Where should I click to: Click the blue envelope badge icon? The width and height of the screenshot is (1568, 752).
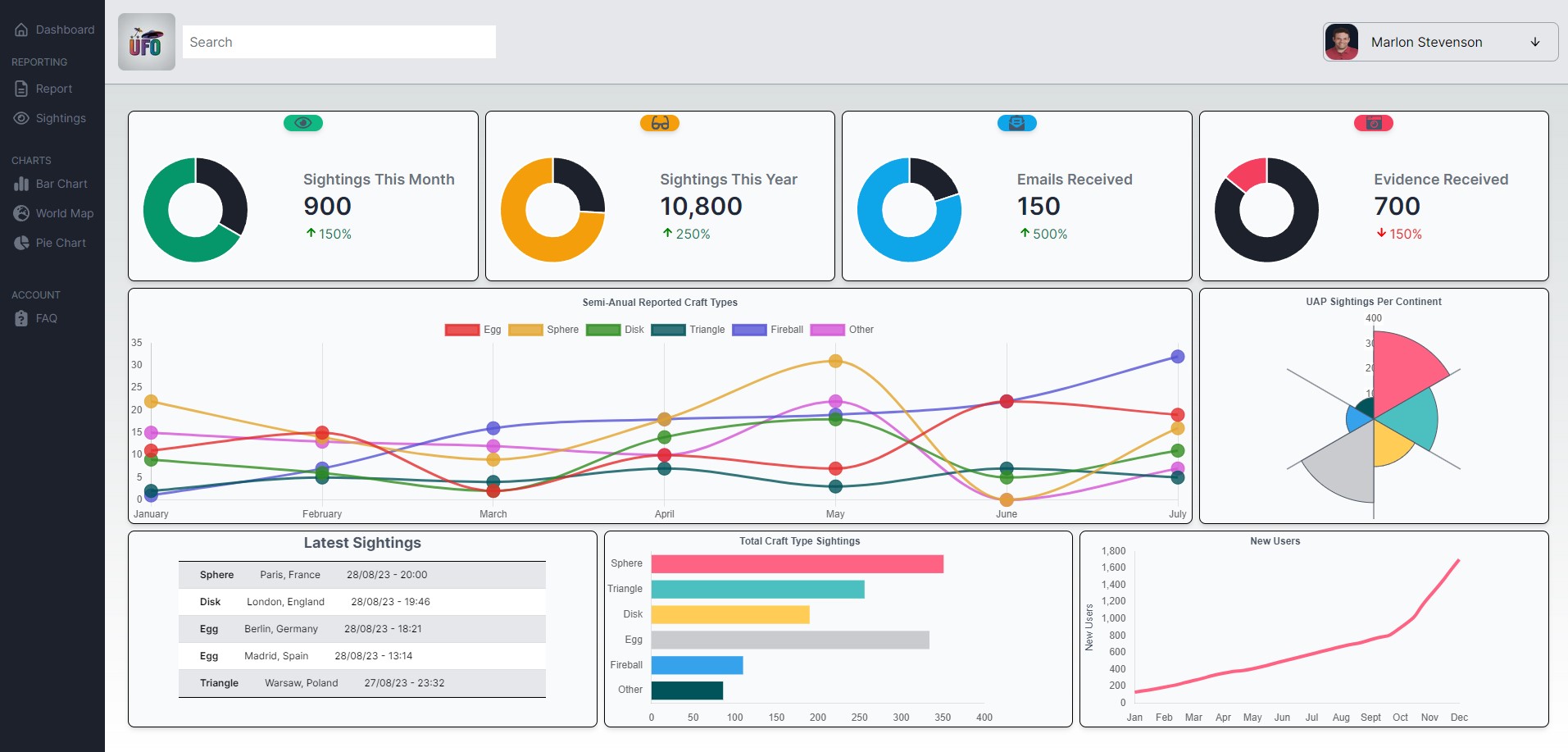1016,123
